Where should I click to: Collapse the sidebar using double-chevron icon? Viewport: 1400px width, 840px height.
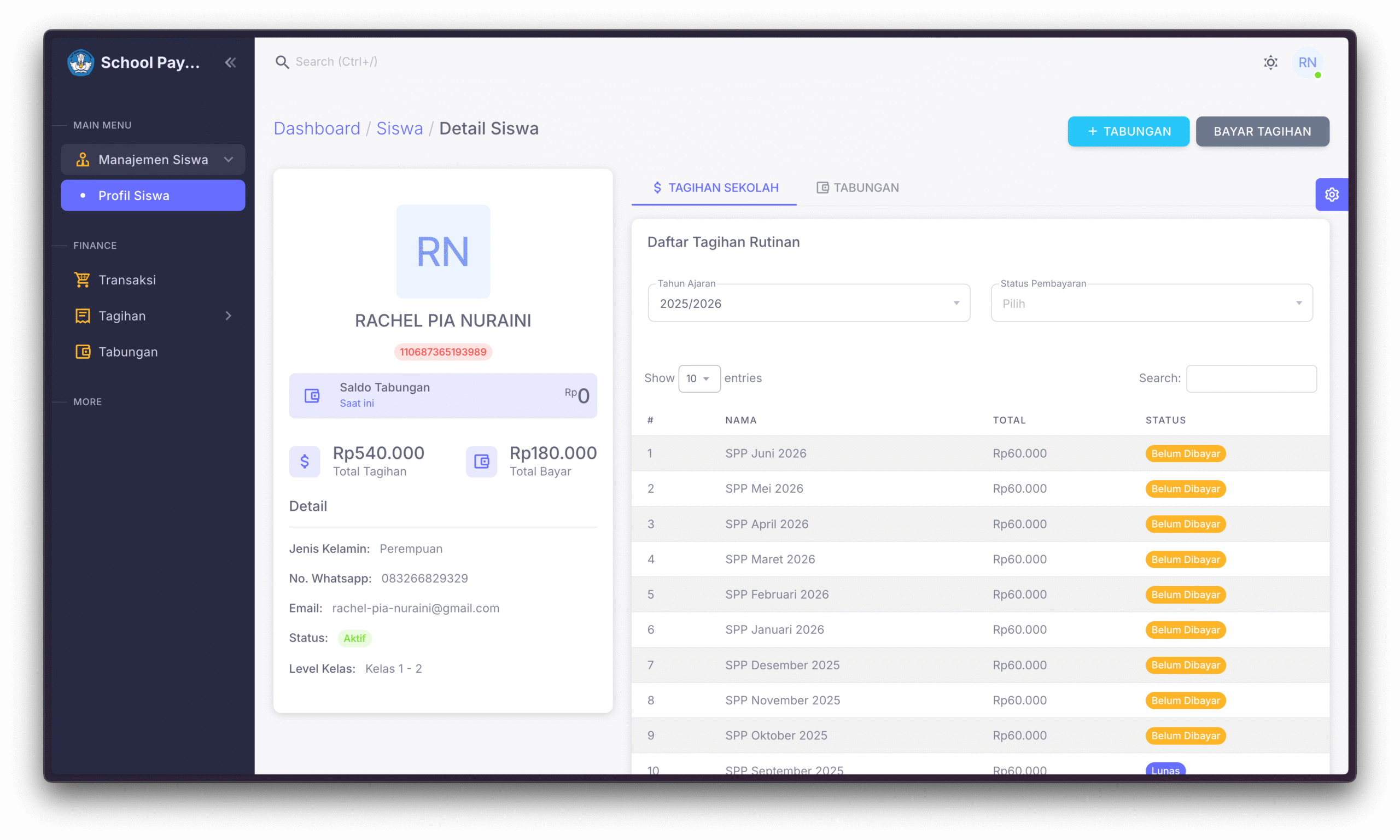pyautogui.click(x=230, y=62)
